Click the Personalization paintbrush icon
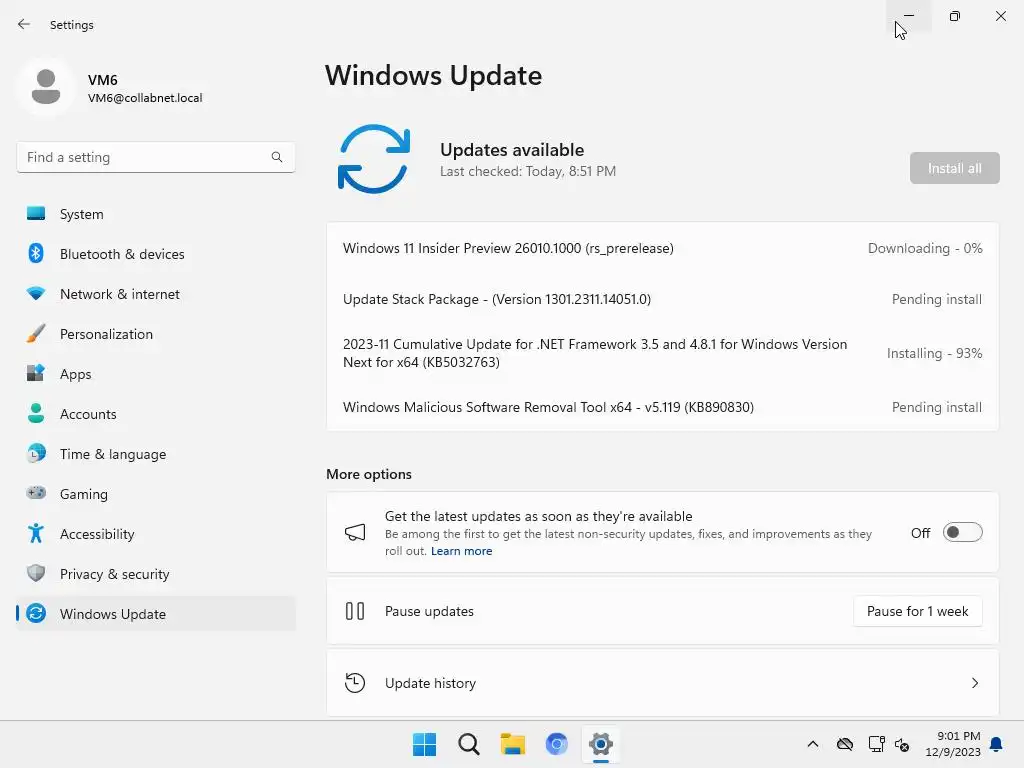Viewport: 1024px width, 768px height. (36, 334)
